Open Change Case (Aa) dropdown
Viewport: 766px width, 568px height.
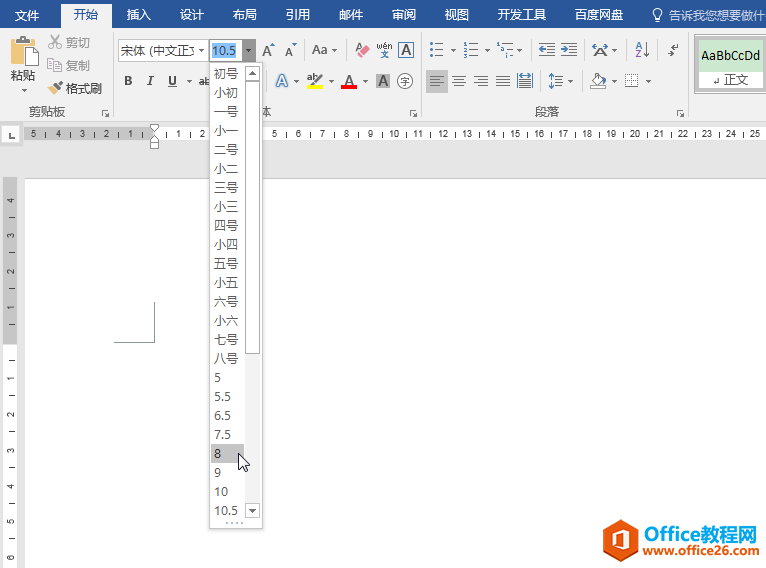324,50
